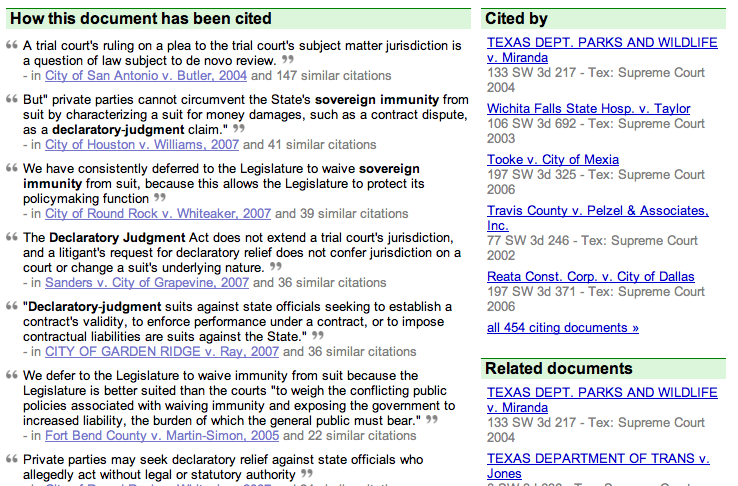Click the quote beginning 'But" private parties cannot circumvent'
738x486 pixels.
click(246, 115)
